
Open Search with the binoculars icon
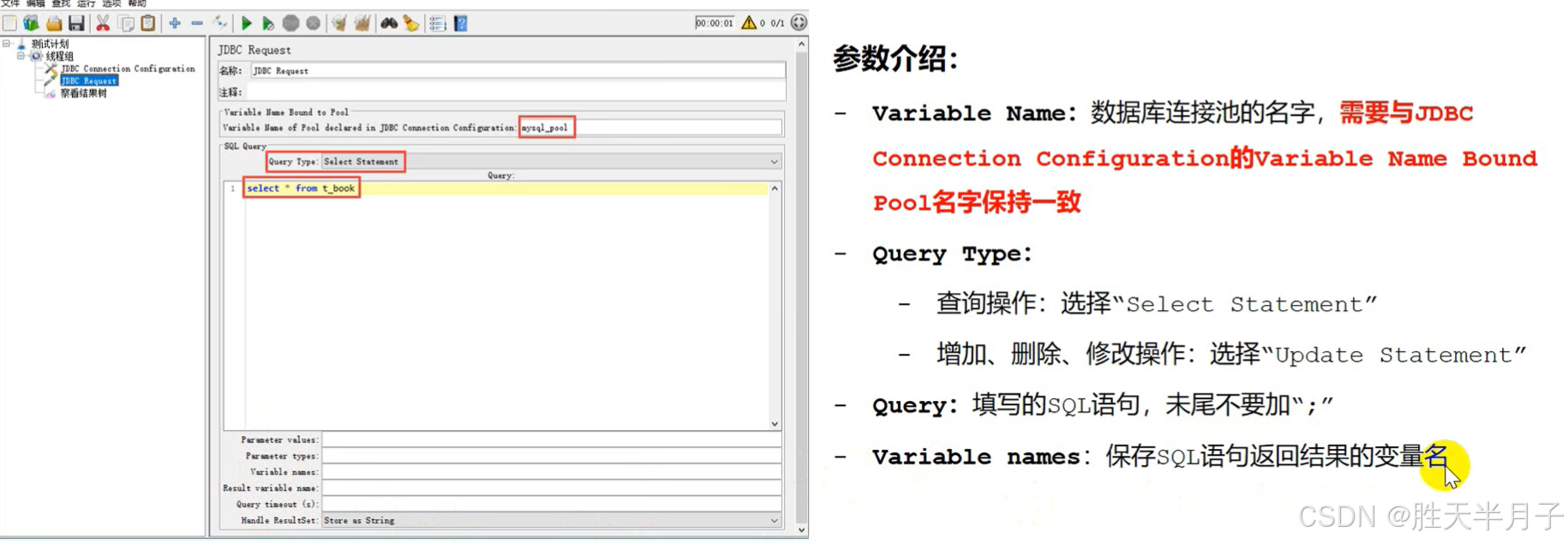pyautogui.click(x=389, y=23)
